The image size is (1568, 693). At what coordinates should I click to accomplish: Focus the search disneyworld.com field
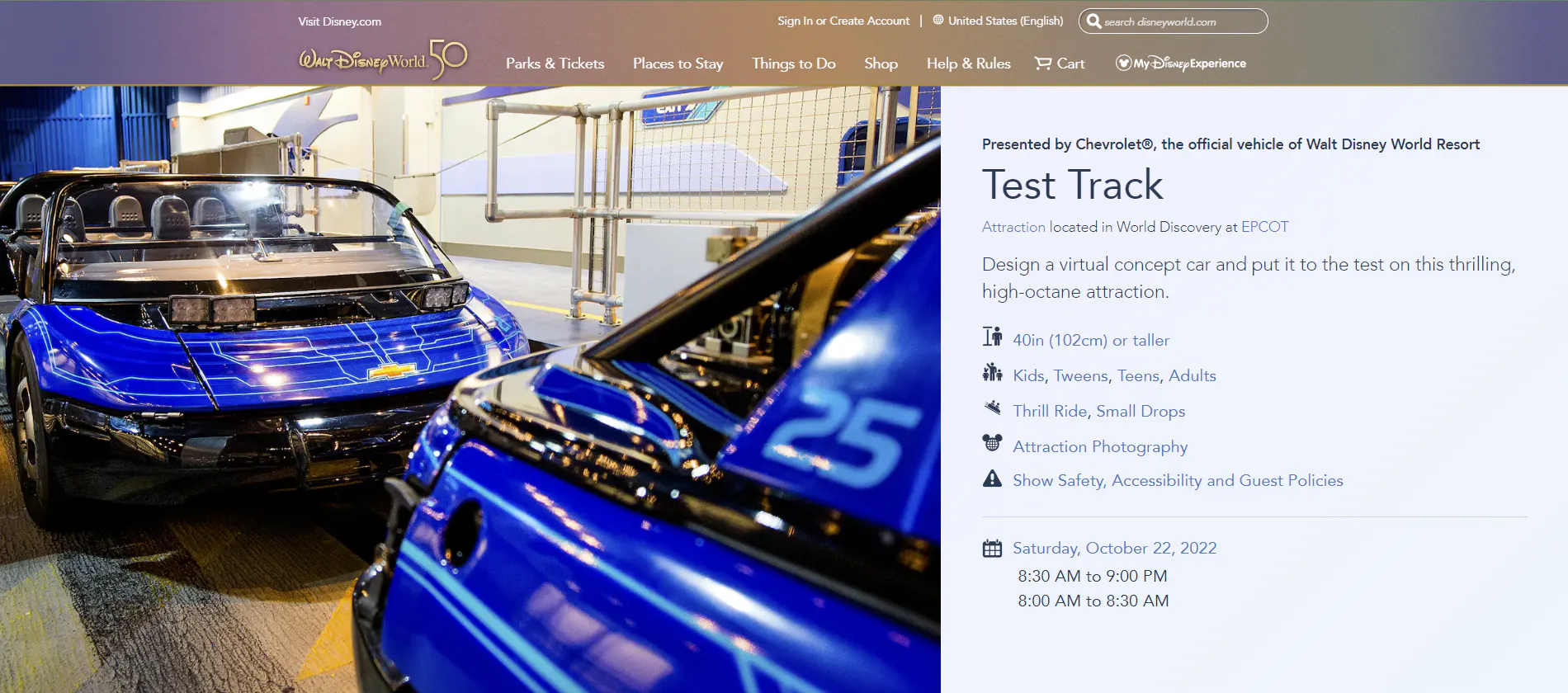[1173, 21]
